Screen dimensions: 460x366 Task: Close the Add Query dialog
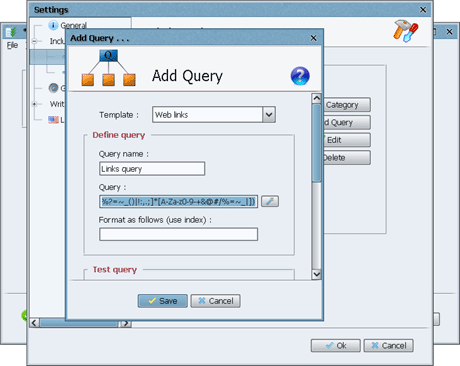[313, 38]
